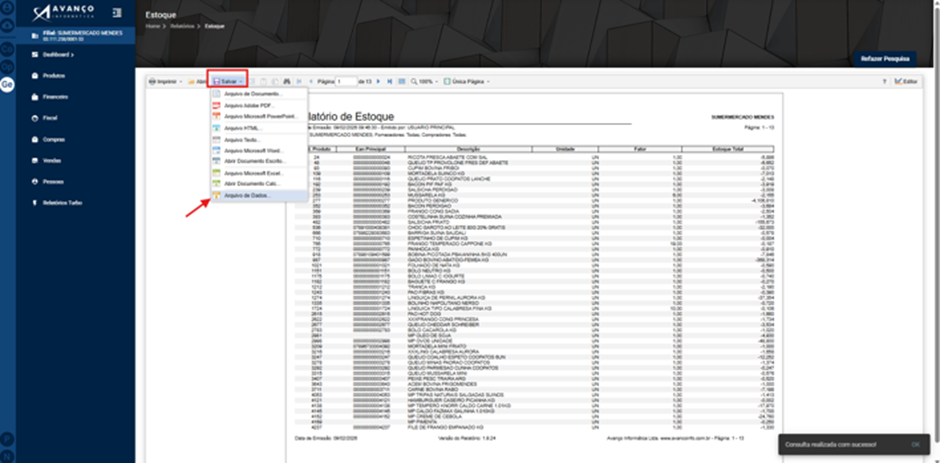
Task: Click the Unidade column header
Action: (x=565, y=149)
